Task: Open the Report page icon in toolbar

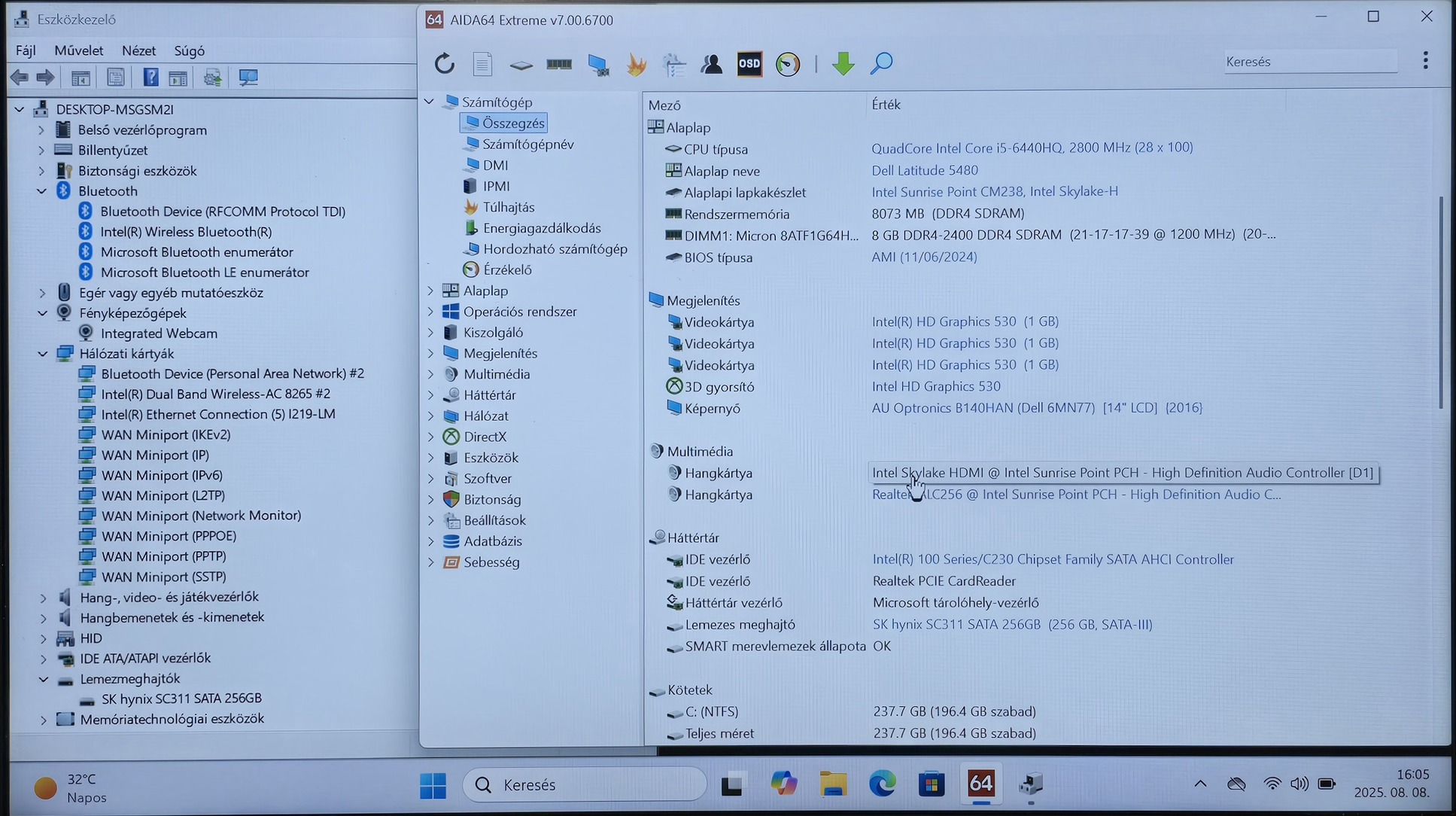Action: 482,64
